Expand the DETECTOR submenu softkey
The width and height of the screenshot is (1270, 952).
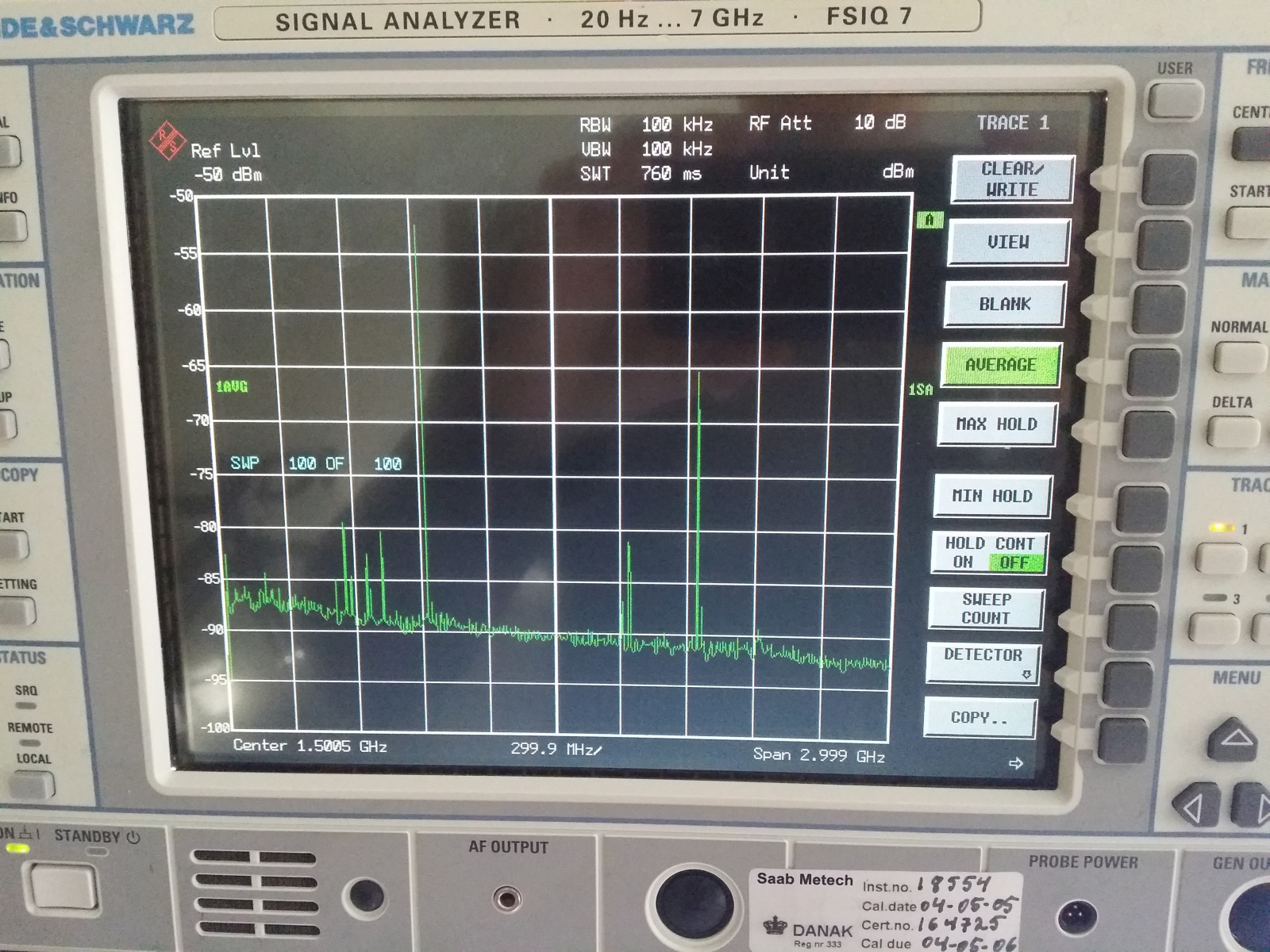pyautogui.click(x=983, y=662)
